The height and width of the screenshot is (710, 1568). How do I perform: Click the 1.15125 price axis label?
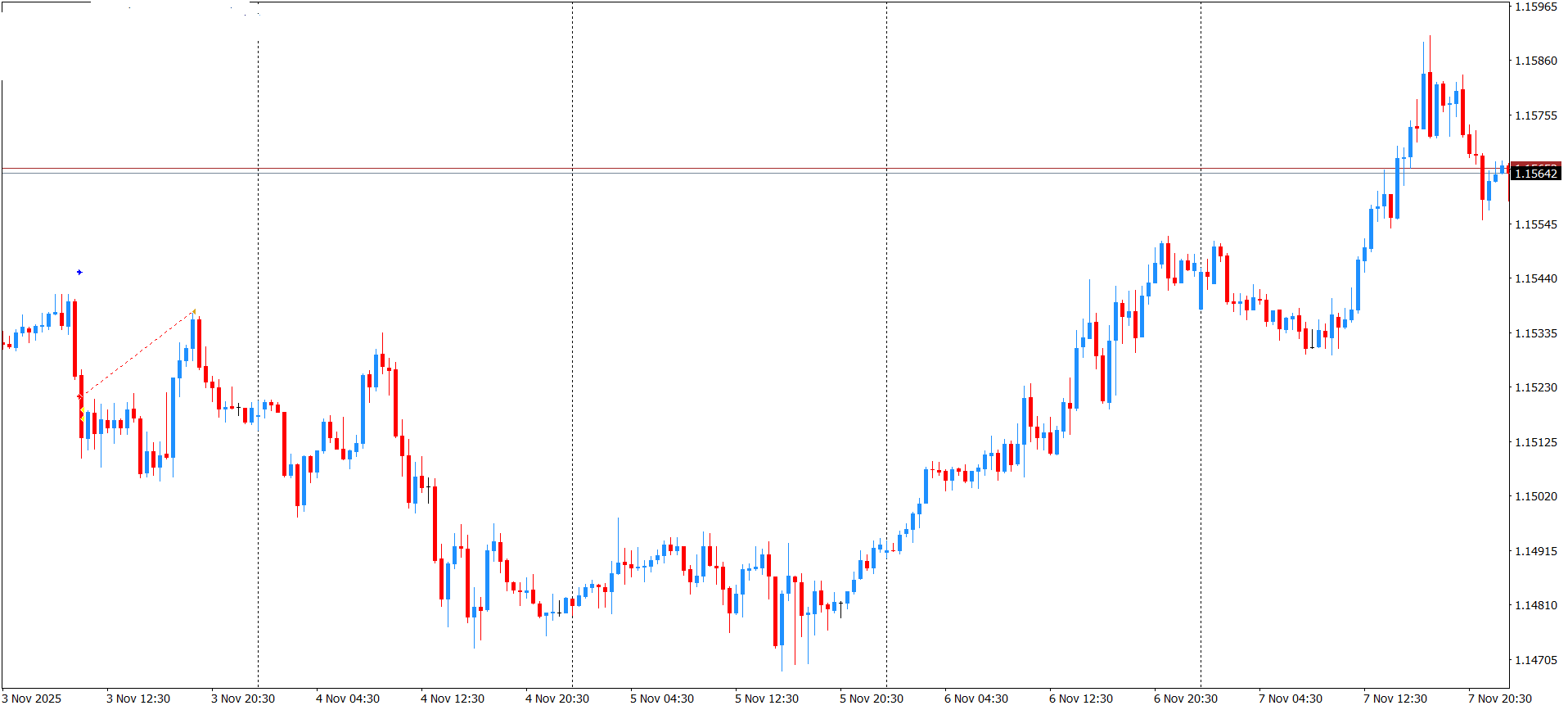click(x=1536, y=442)
